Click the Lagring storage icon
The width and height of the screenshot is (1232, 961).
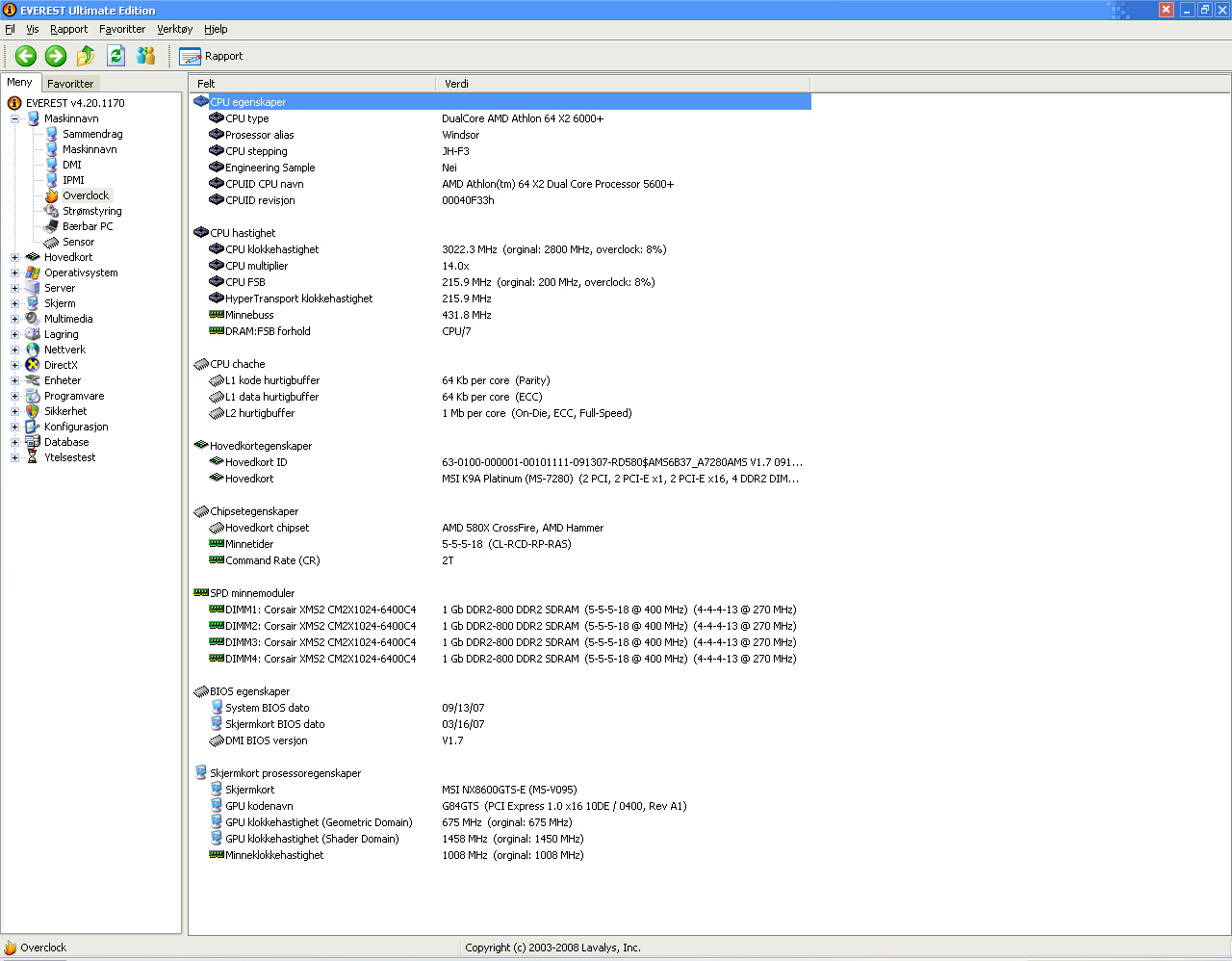click(33, 334)
